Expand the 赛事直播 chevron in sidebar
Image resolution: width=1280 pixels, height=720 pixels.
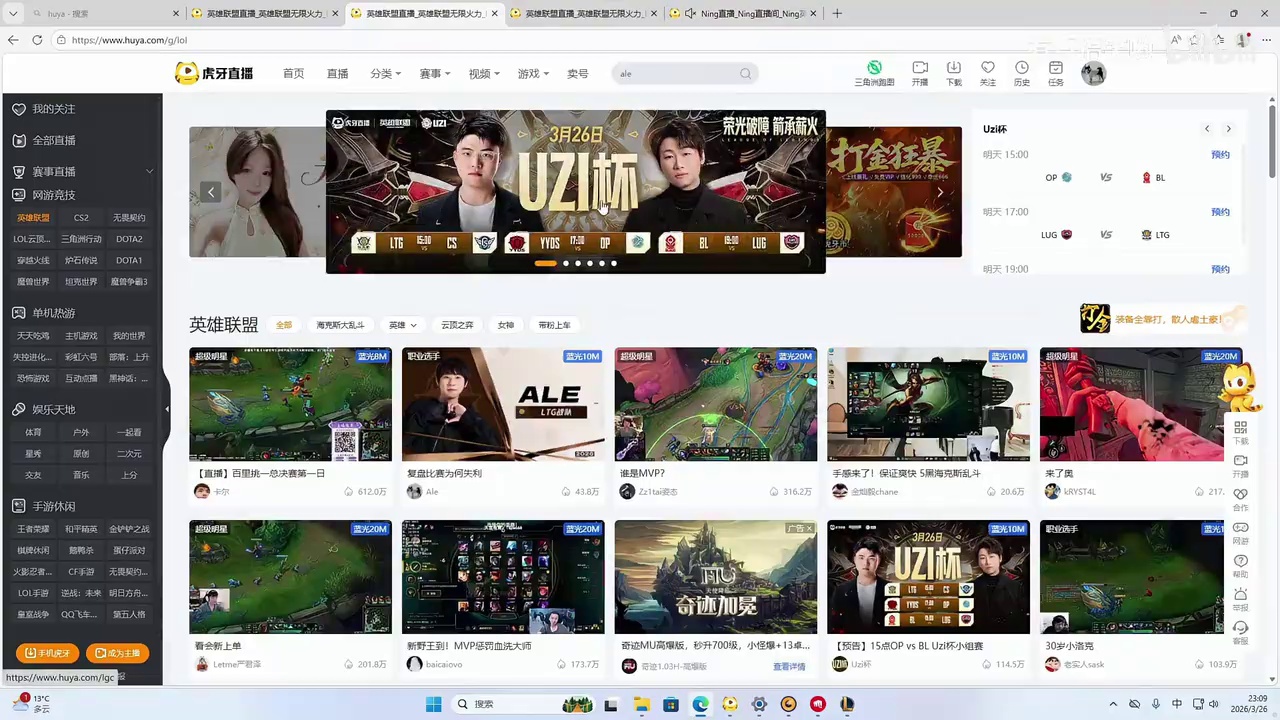(x=149, y=172)
